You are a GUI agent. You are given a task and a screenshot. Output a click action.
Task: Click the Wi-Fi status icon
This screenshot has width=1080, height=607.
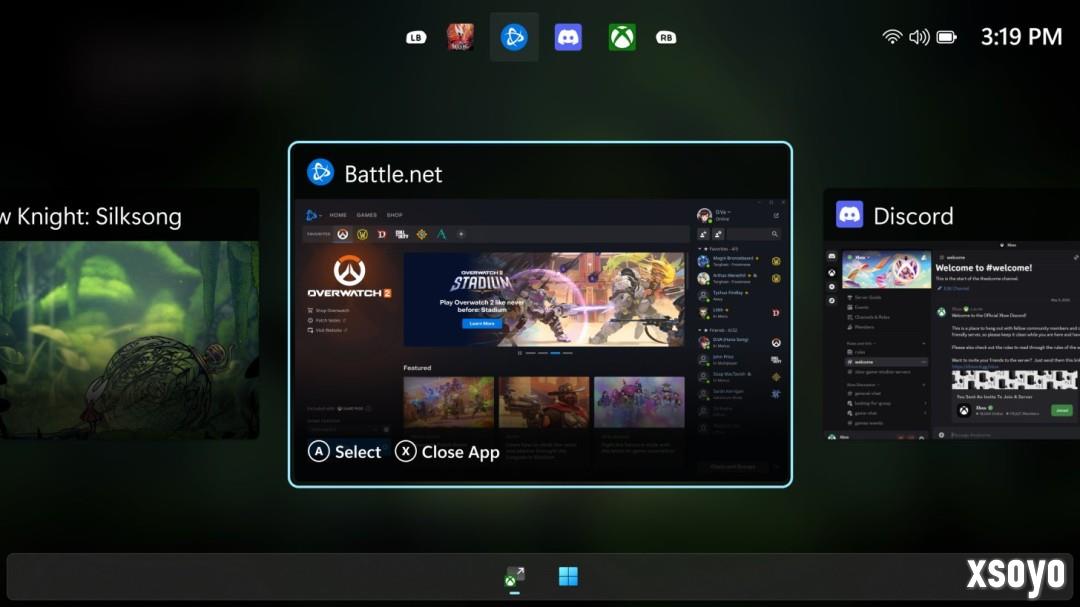click(892, 37)
